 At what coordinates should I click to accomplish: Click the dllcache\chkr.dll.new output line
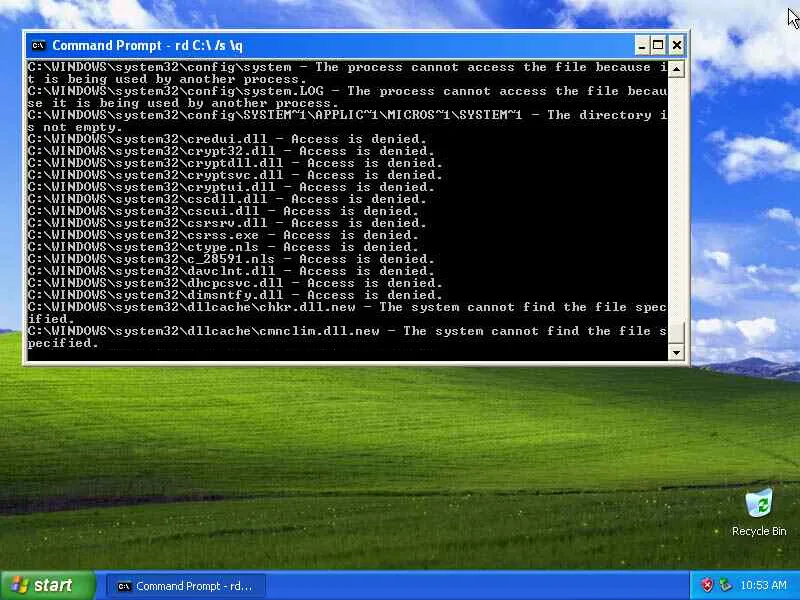click(x=347, y=313)
